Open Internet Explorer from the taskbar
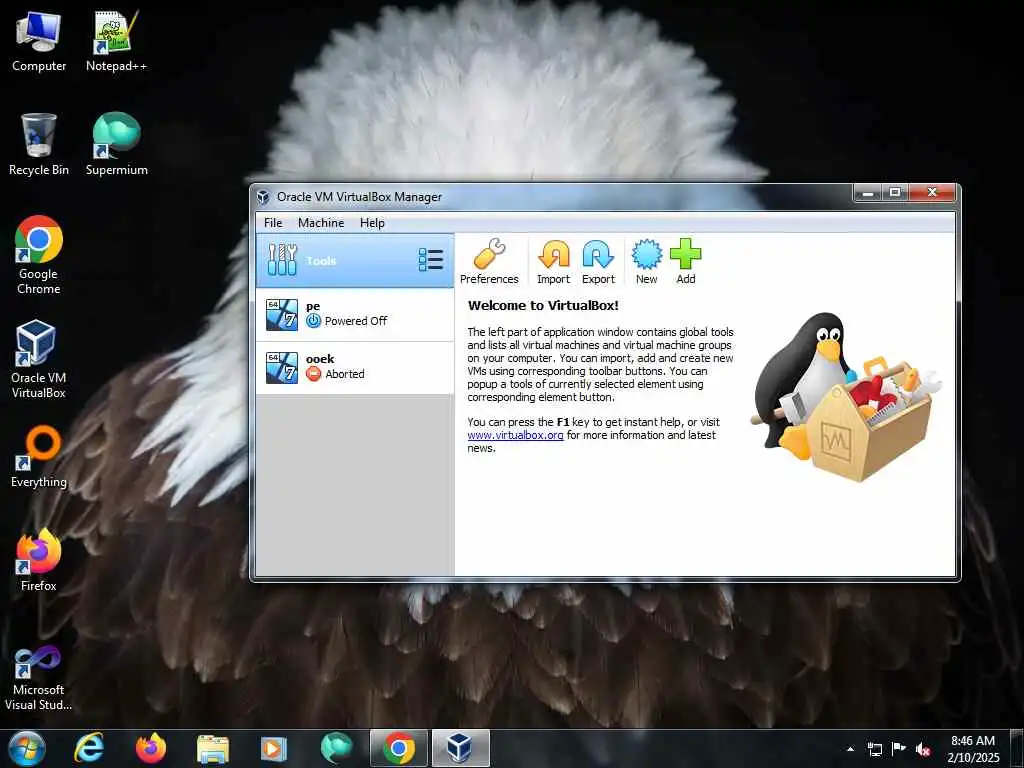The height and width of the screenshot is (768, 1024). pyautogui.click(x=89, y=748)
